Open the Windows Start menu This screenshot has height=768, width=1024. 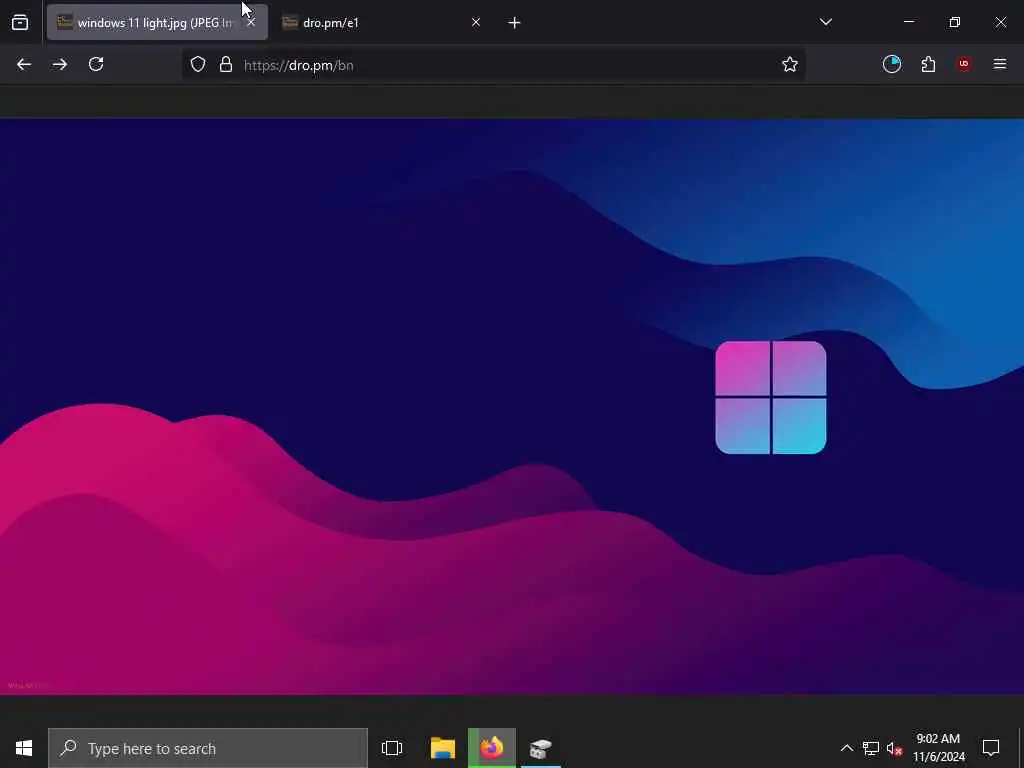pyautogui.click(x=24, y=748)
